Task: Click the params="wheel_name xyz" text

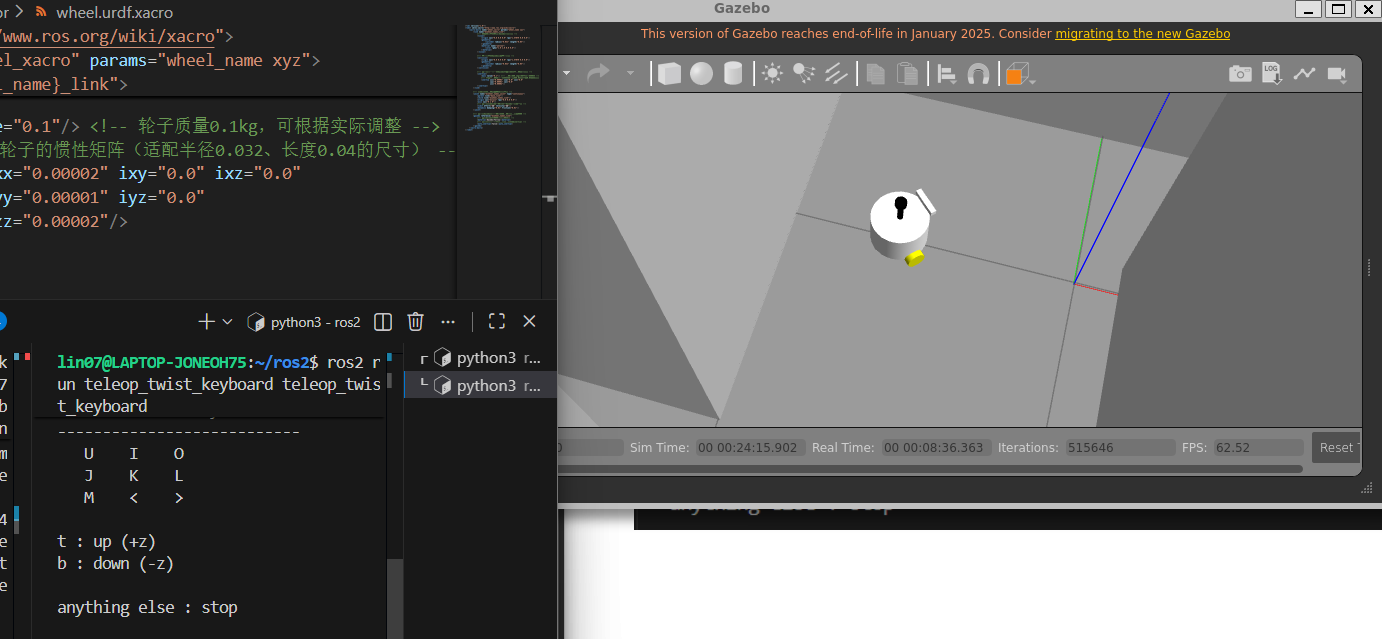Action: (206, 60)
